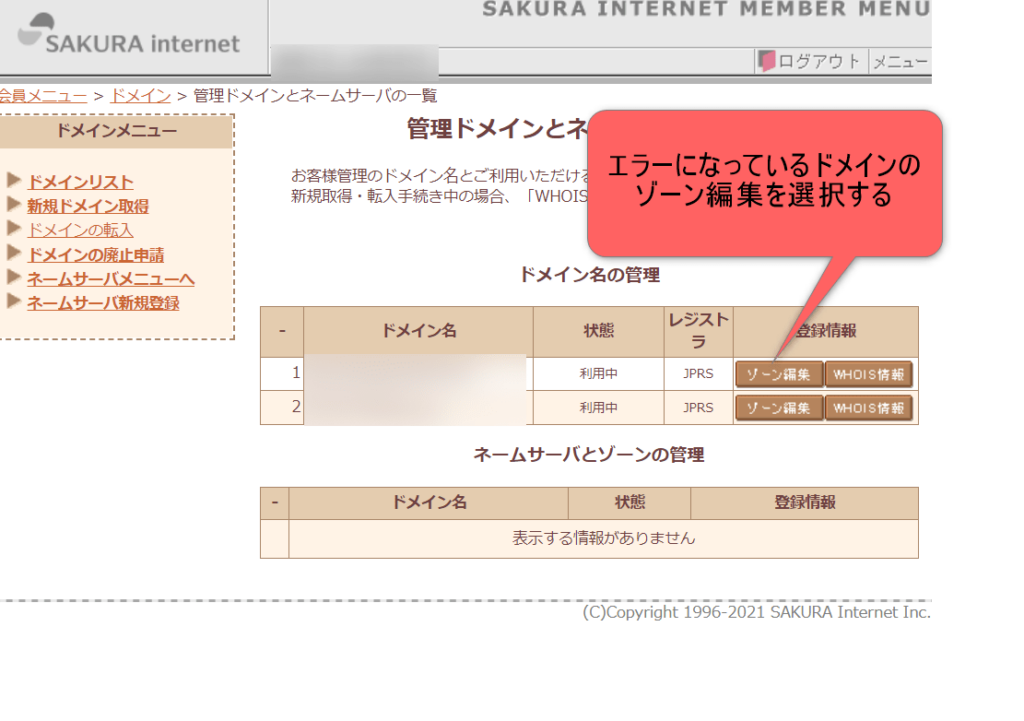Click the ゾーン編集 button for domain row 1

coord(778,374)
